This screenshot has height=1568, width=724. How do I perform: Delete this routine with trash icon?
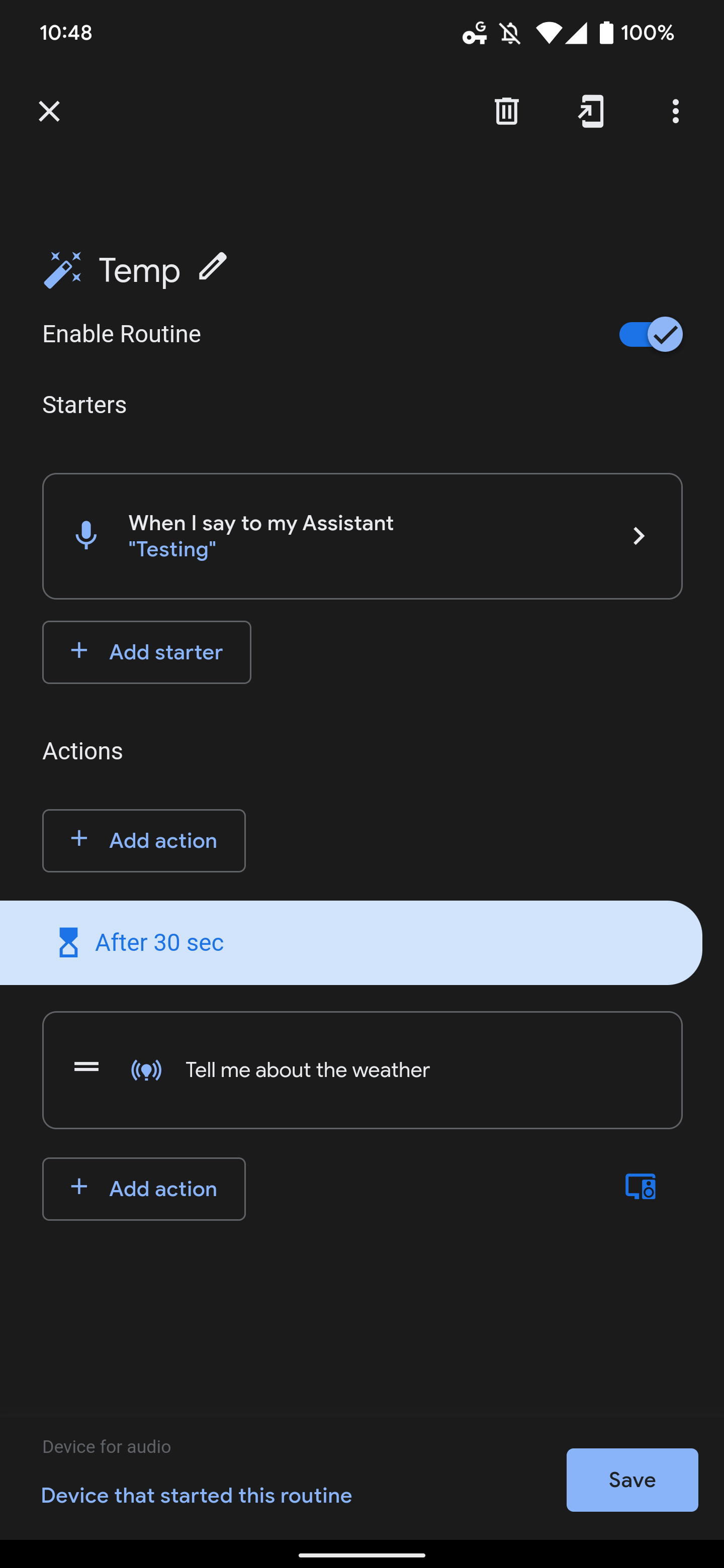click(506, 111)
